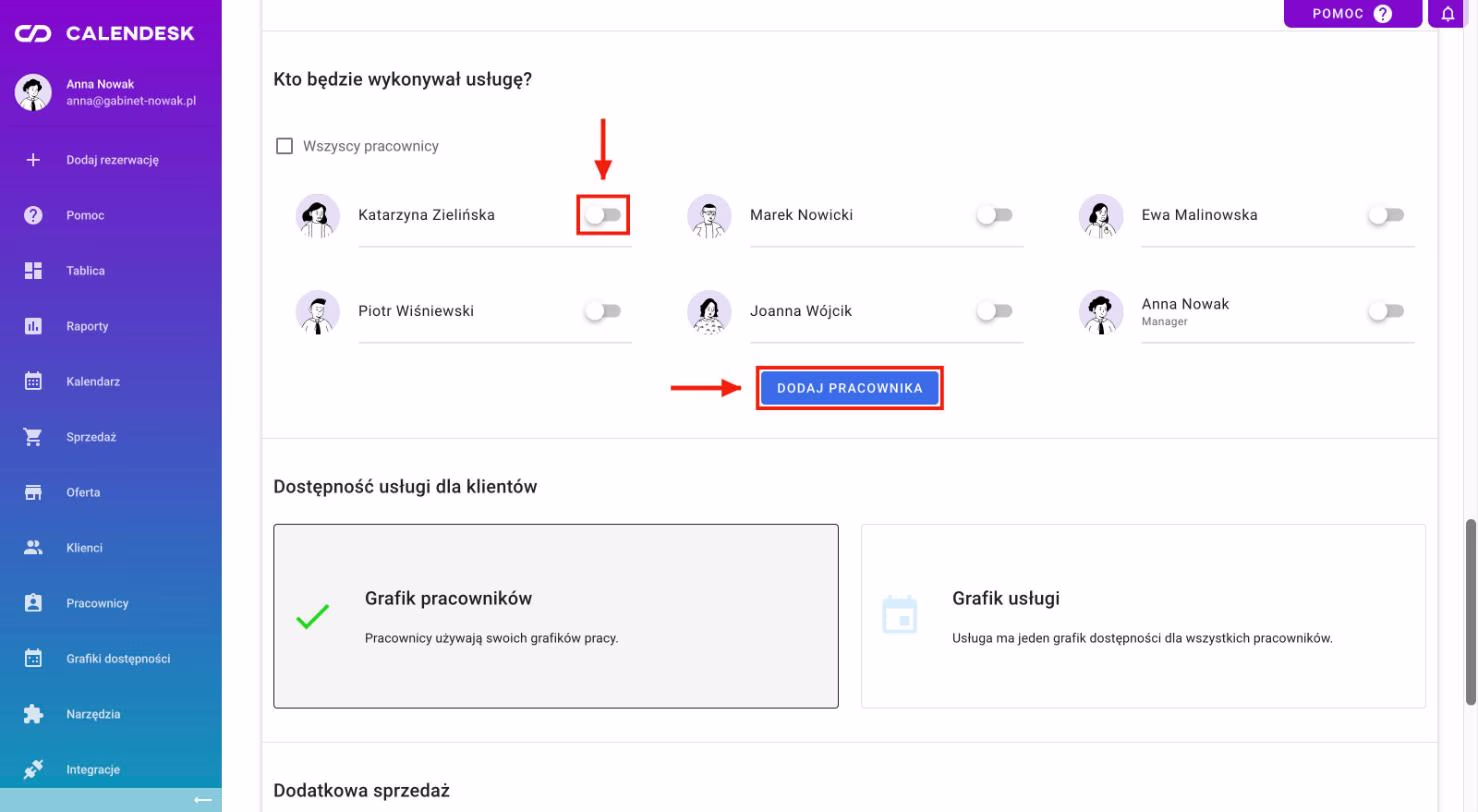Enable the toggle for Marek Nowicki
The height and width of the screenshot is (812, 1478).
(995, 215)
